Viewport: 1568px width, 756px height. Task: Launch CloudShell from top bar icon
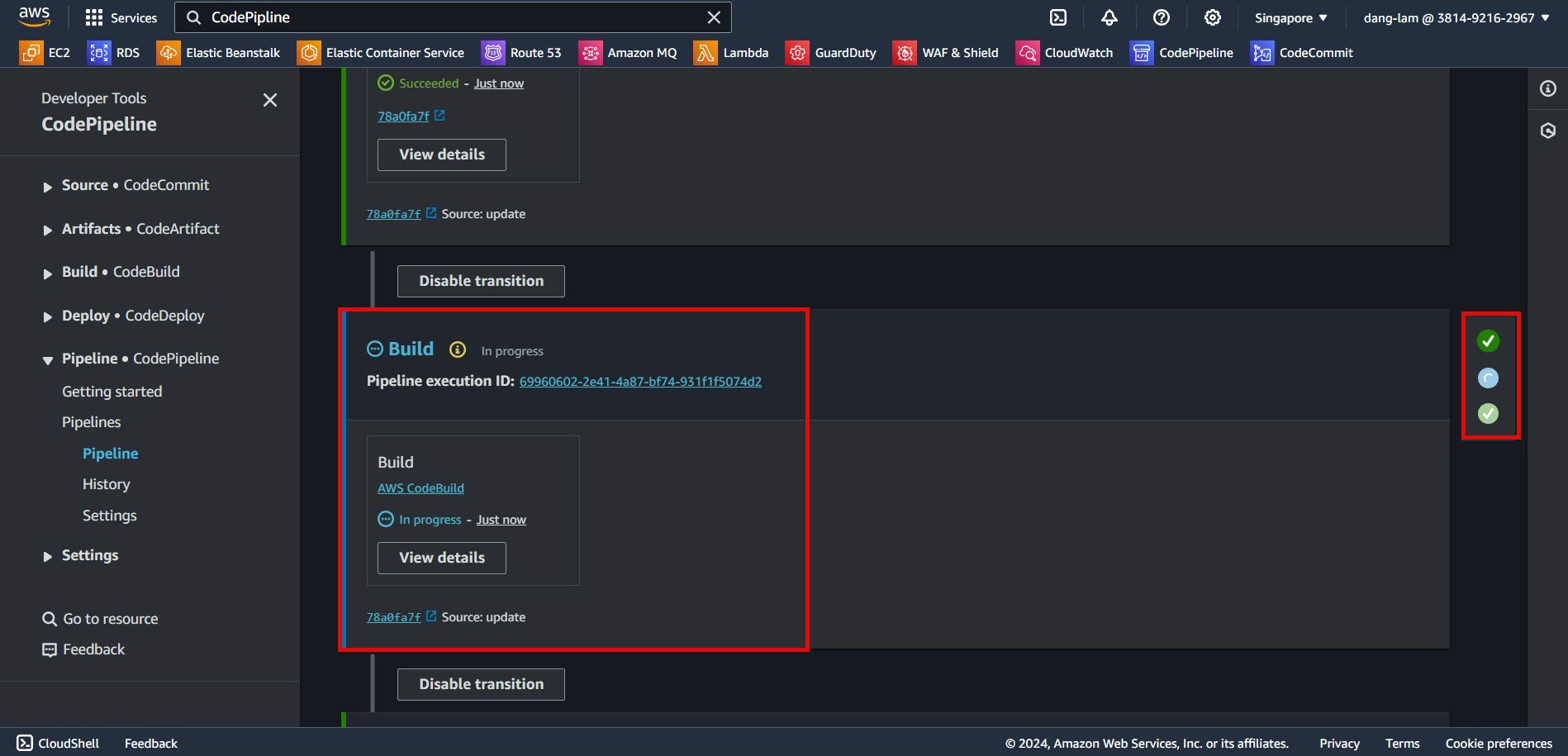point(1057,17)
